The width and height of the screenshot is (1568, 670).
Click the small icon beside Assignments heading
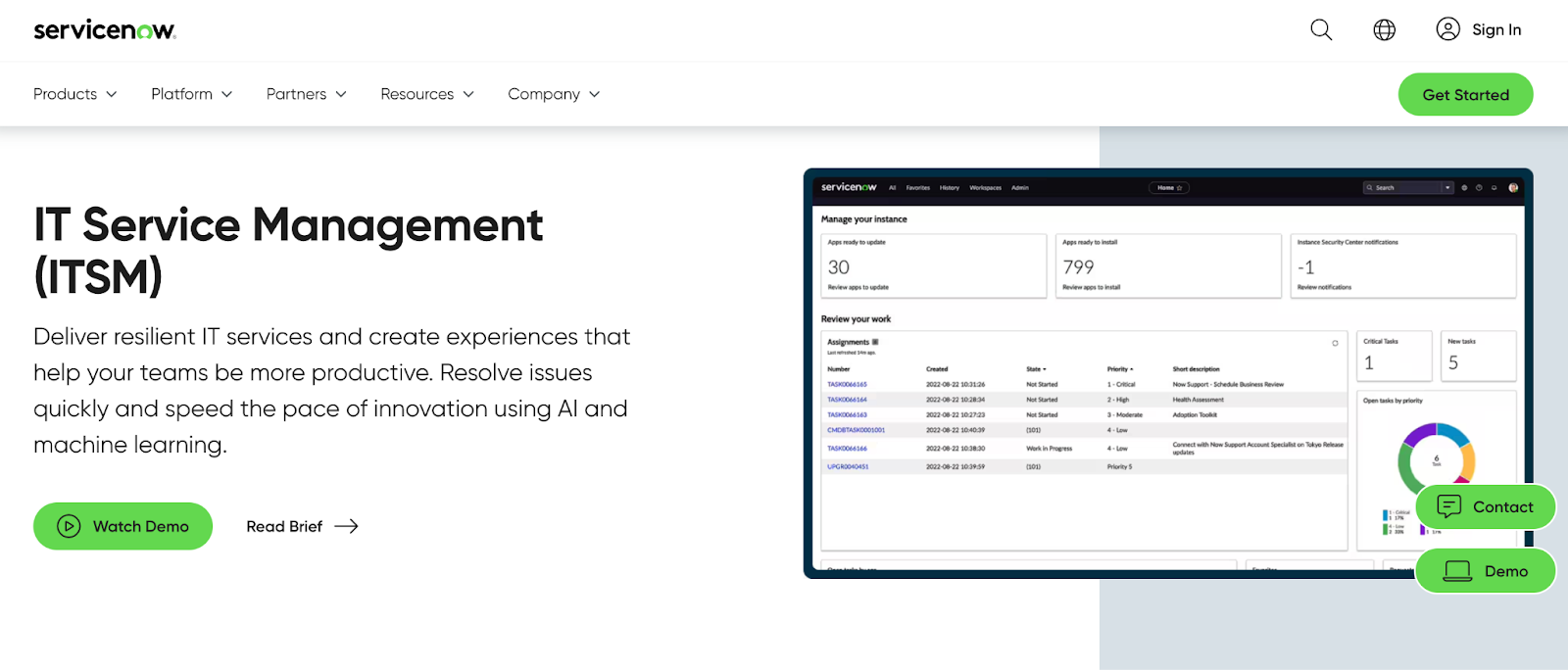pos(875,342)
